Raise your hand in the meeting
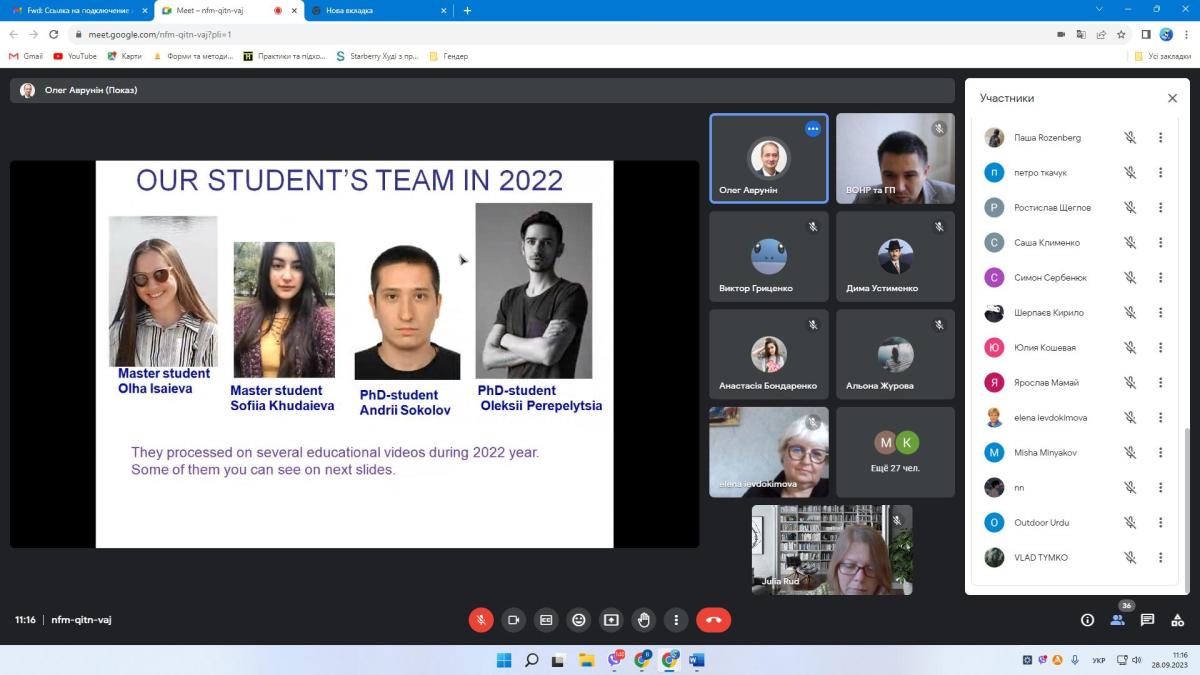The height and width of the screenshot is (675, 1200). point(644,620)
